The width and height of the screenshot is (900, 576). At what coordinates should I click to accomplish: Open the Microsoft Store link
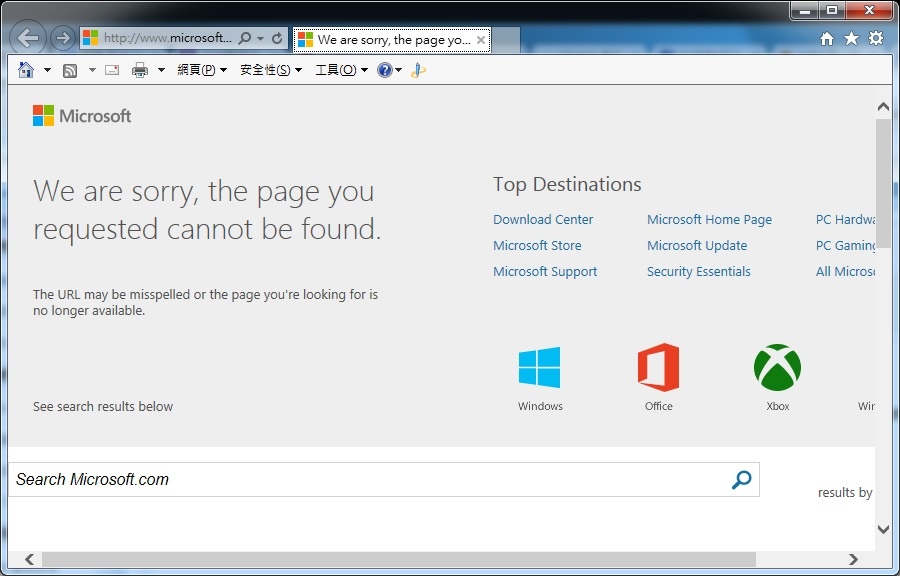click(x=537, y=245)
